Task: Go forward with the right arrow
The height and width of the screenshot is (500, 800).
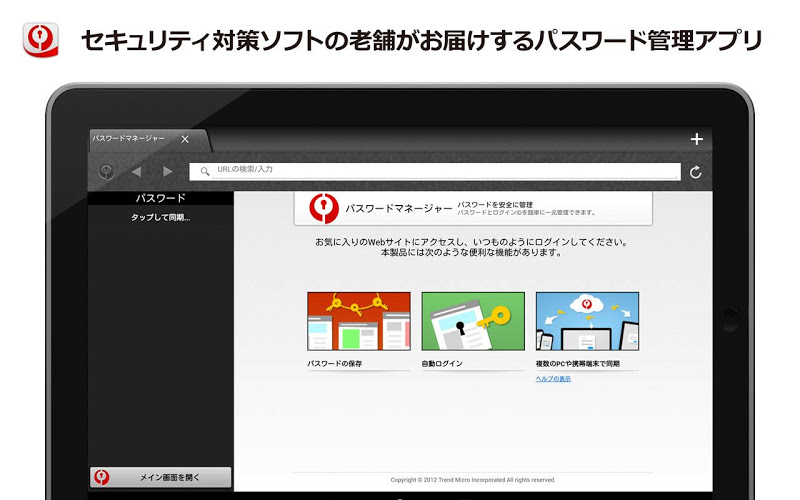Action: (x=167, y=172)
